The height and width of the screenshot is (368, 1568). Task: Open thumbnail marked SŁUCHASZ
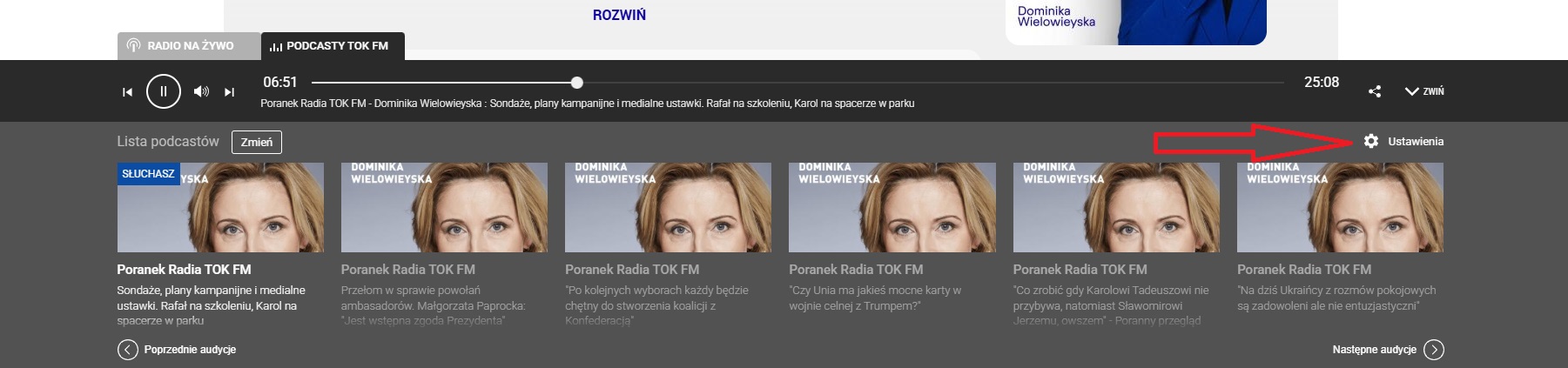[220, 207]
